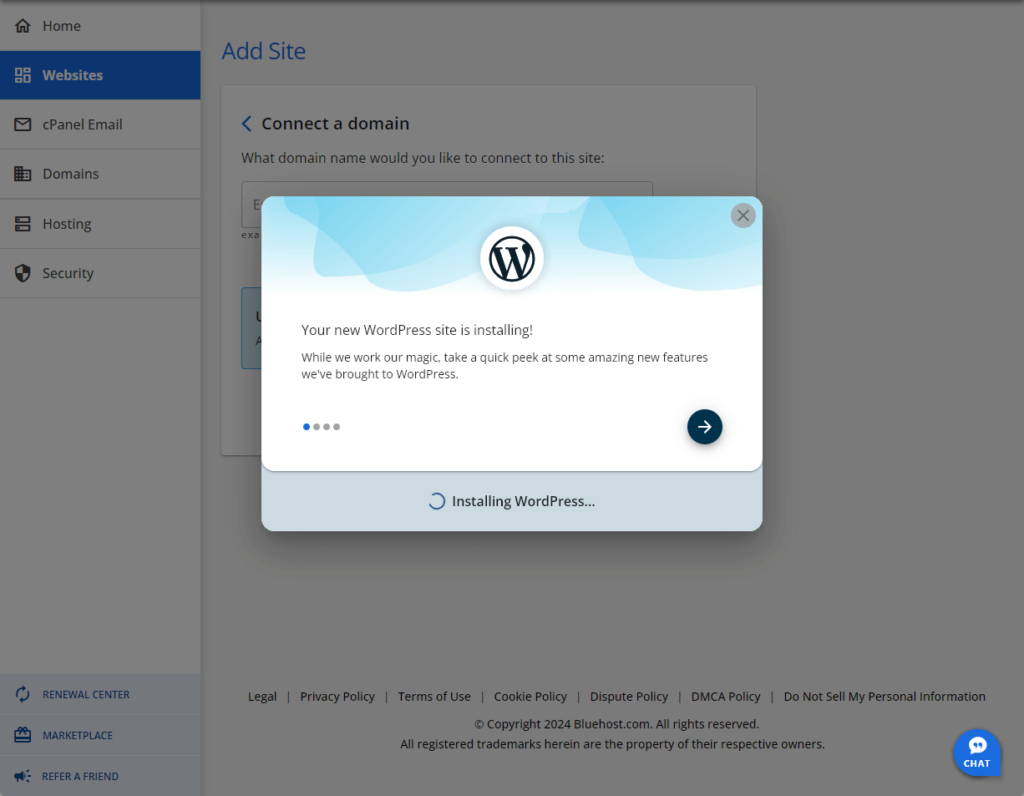
Task: Open the Renewal Center link
Action: [x=100, y=694]
